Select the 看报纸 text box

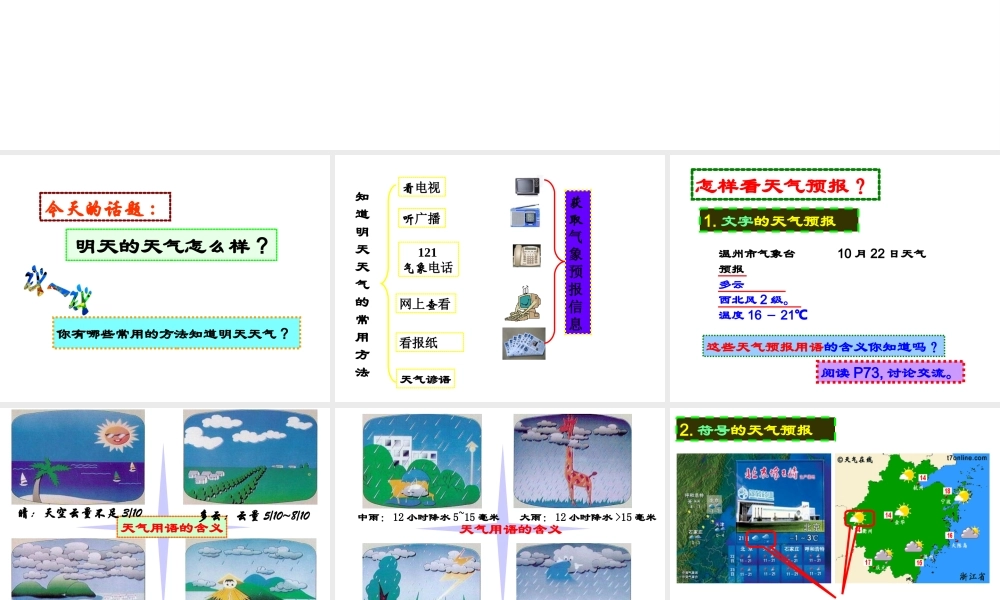point(429,342)
